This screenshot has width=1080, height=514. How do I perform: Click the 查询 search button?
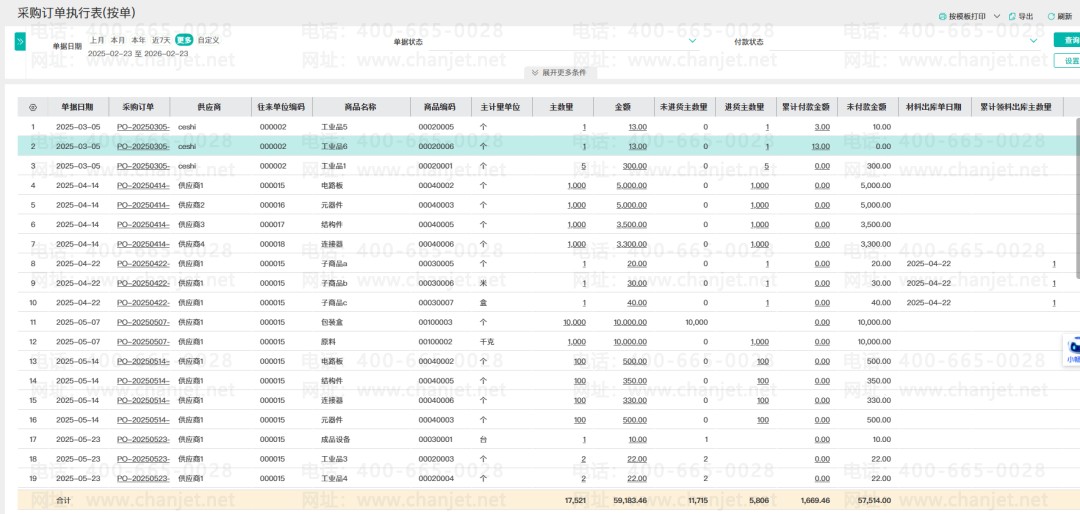click(1068, 41)
